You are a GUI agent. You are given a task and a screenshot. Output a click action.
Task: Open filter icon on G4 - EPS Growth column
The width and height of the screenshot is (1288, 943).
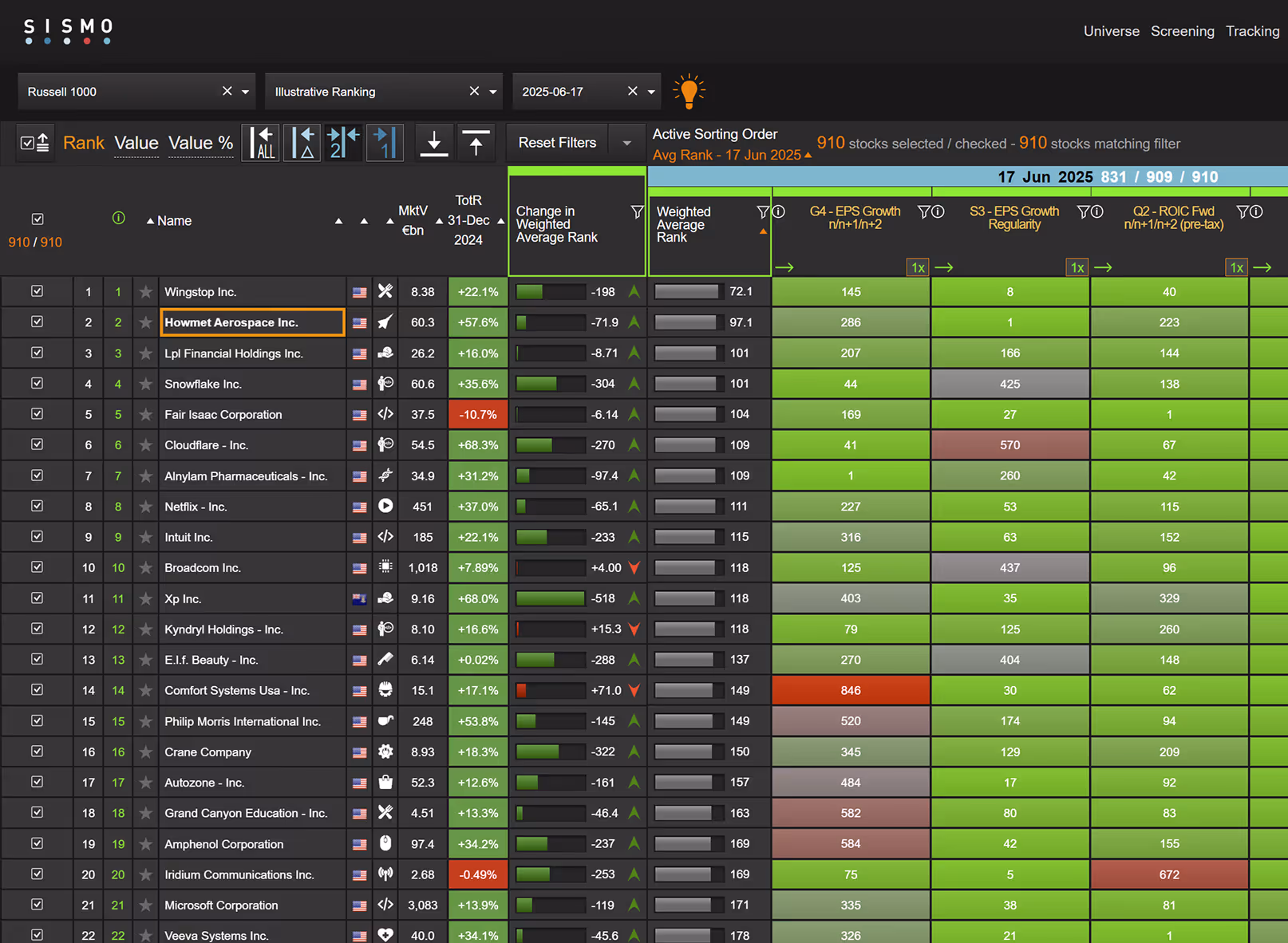924,211
